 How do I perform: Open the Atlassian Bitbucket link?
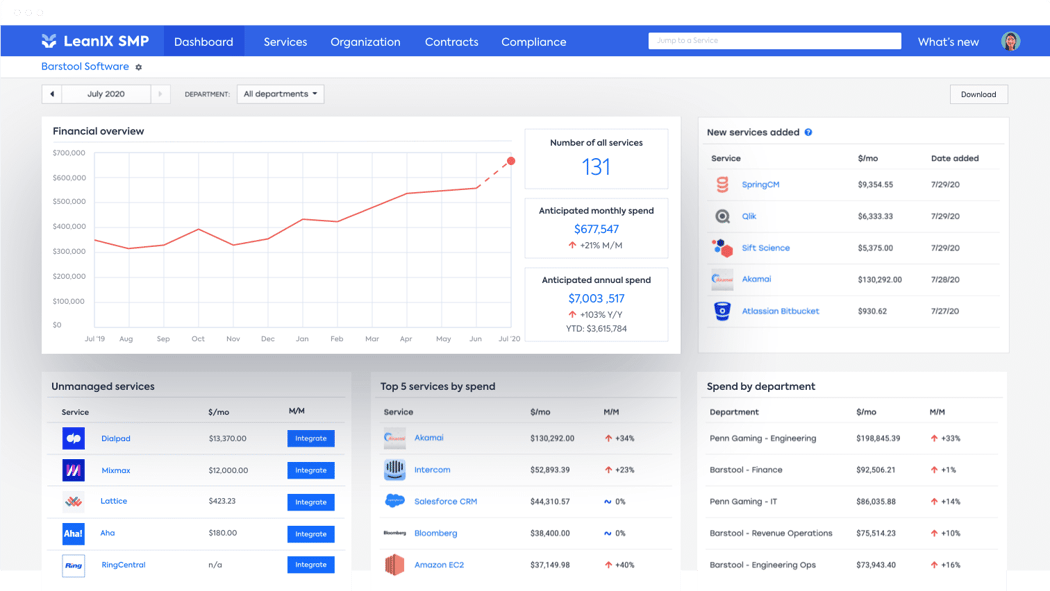point(780,311)
